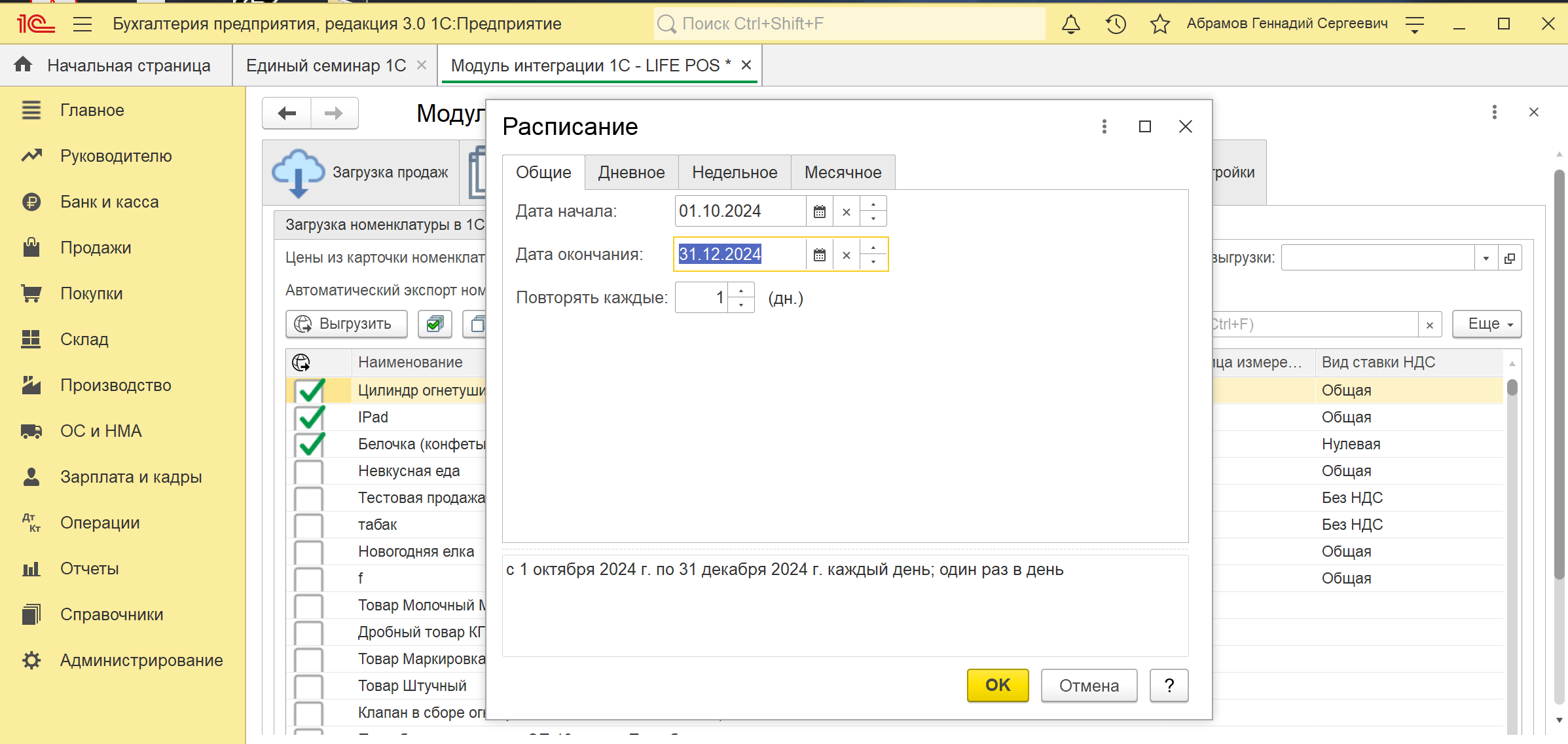Viewport: 1568px width, 744px height.
Task: Open the Главное section
Action: click(x=92, y=110)
